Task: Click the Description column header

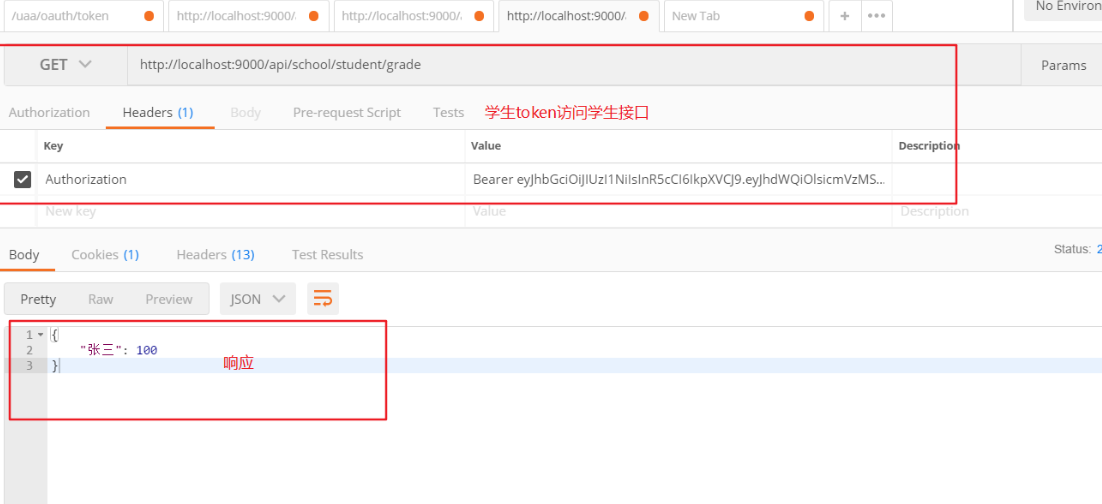Action: tap(929, 146)
